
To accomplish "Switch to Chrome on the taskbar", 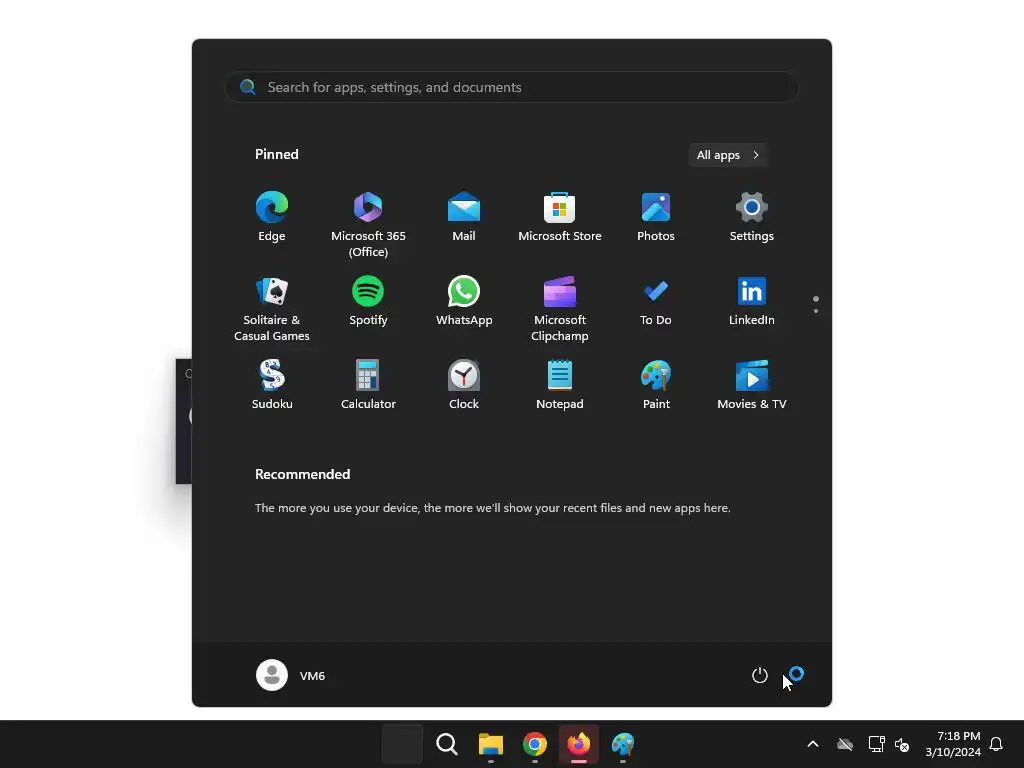I will [x=535, y=744].
